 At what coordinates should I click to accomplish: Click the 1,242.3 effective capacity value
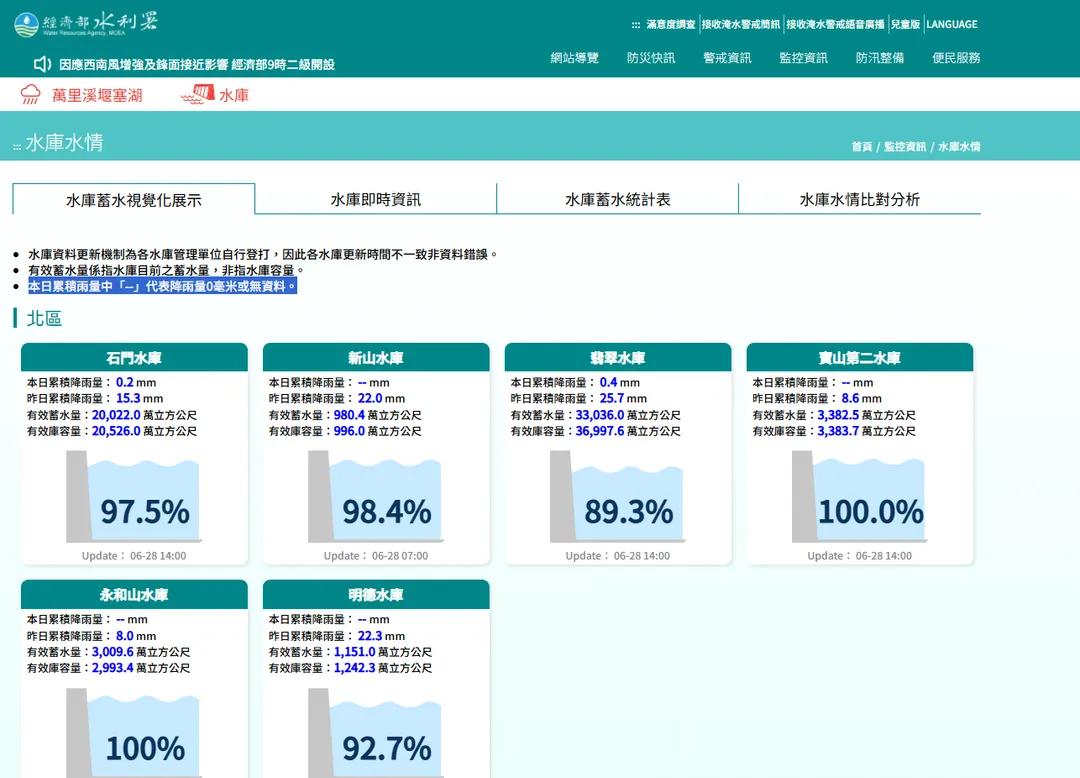click(x=355, y=668)
